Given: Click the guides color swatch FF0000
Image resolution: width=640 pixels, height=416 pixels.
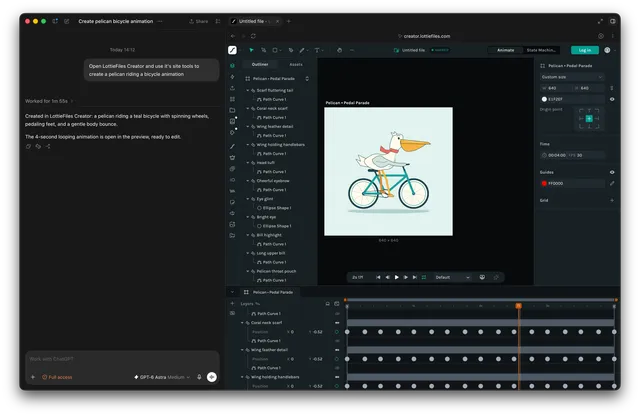Looking at the screenshot, I should tap(544, 183).
